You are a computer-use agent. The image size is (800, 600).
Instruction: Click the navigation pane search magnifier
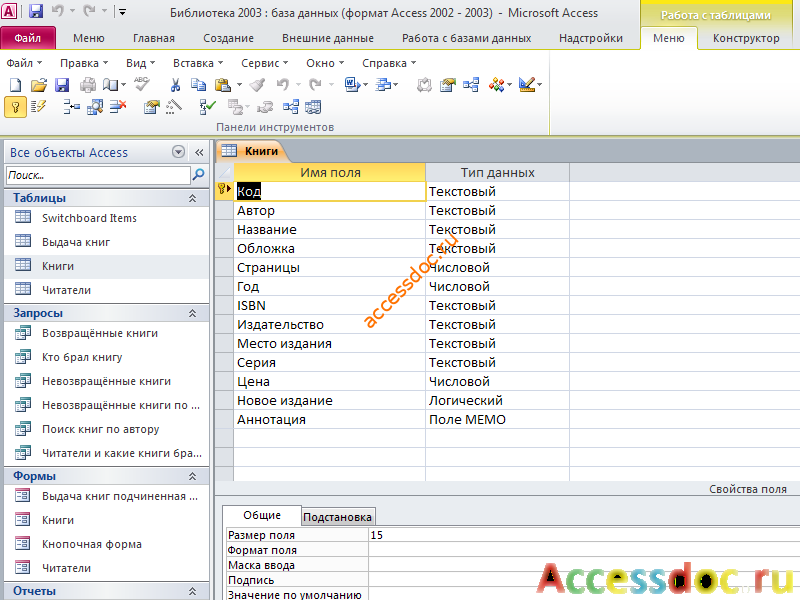(x=198, y=175)
